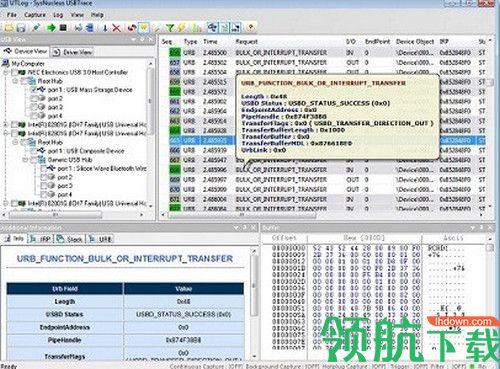Toggle the third blue-framed panel icon in toolbar
500x369 pixels.
tap(236, 27)
